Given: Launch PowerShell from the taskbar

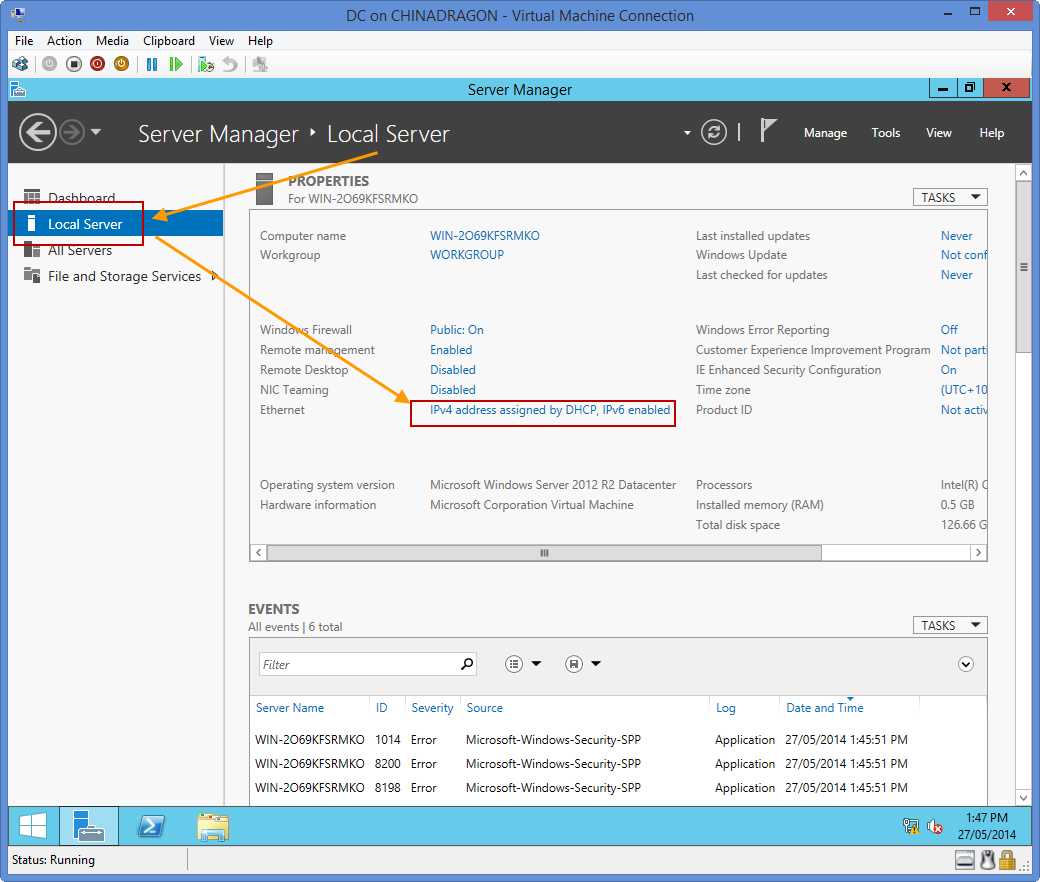Looking at the screenshot, I should [151, 826].
